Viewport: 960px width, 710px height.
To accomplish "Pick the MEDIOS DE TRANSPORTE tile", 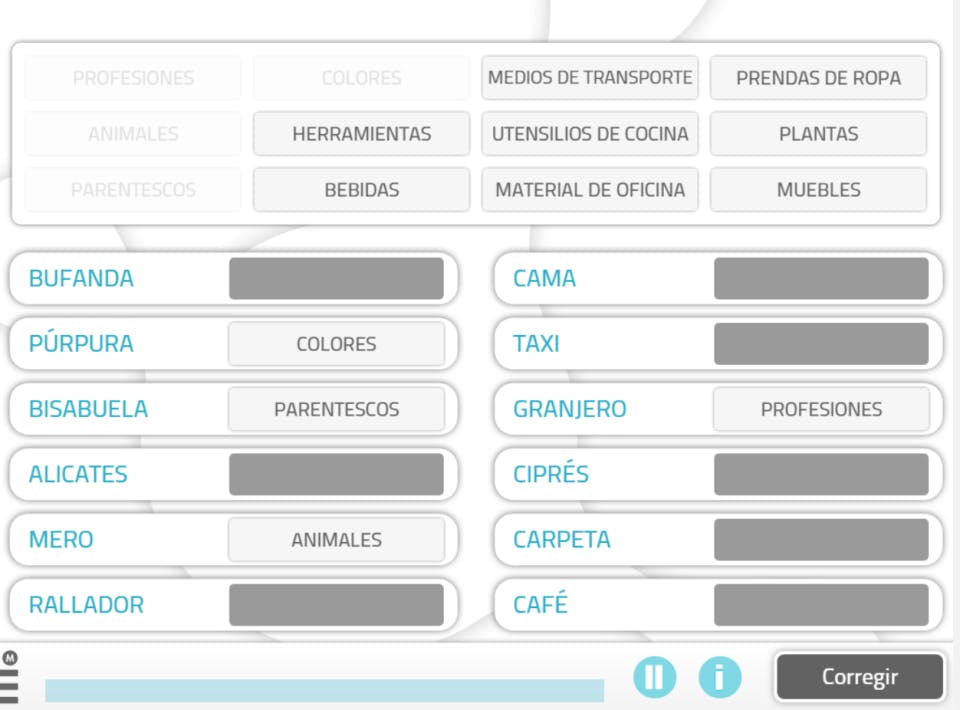I will point(590,78).
